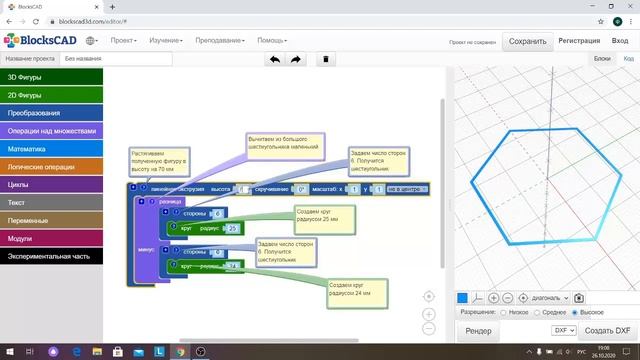Click the redo arrow button
The image size is (640, 360).
click(x=296, y=59)
